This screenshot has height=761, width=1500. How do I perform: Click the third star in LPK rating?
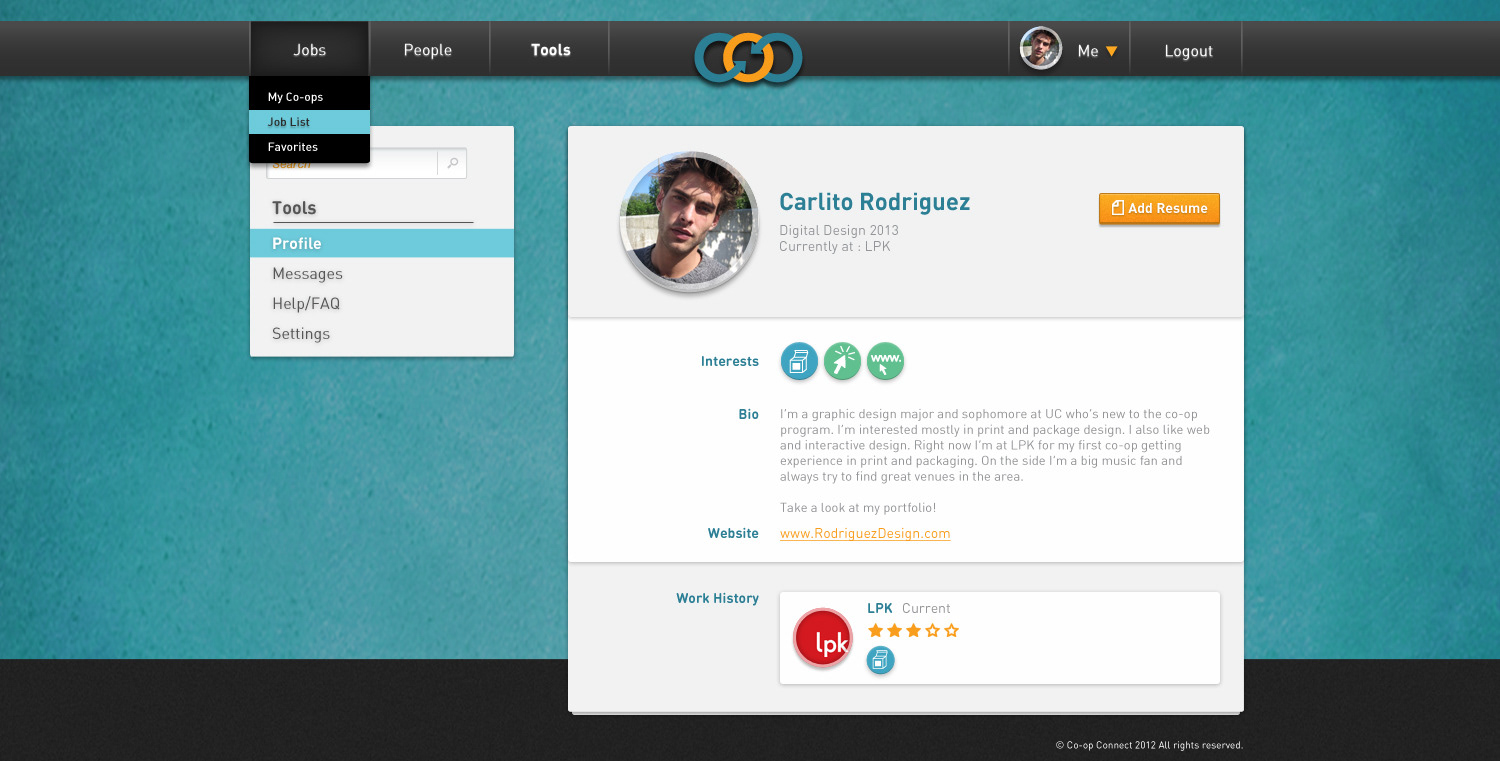[913, 631]
